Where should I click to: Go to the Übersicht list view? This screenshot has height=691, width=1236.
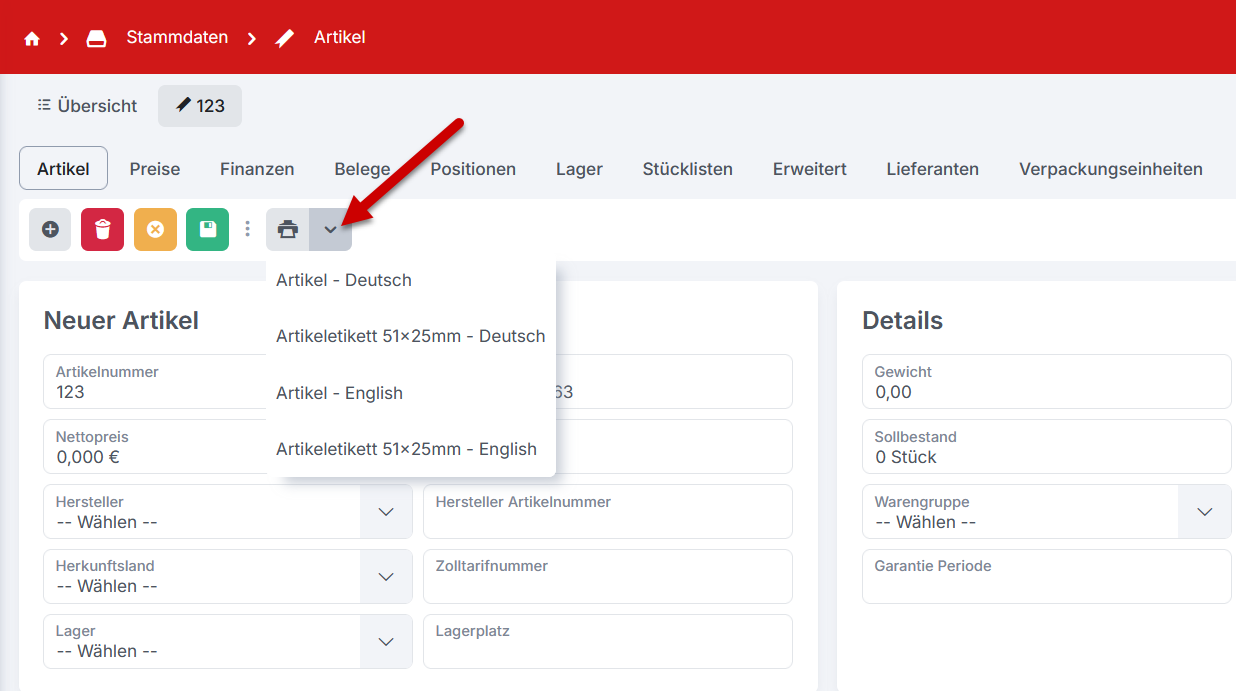[x=87, y=106]
